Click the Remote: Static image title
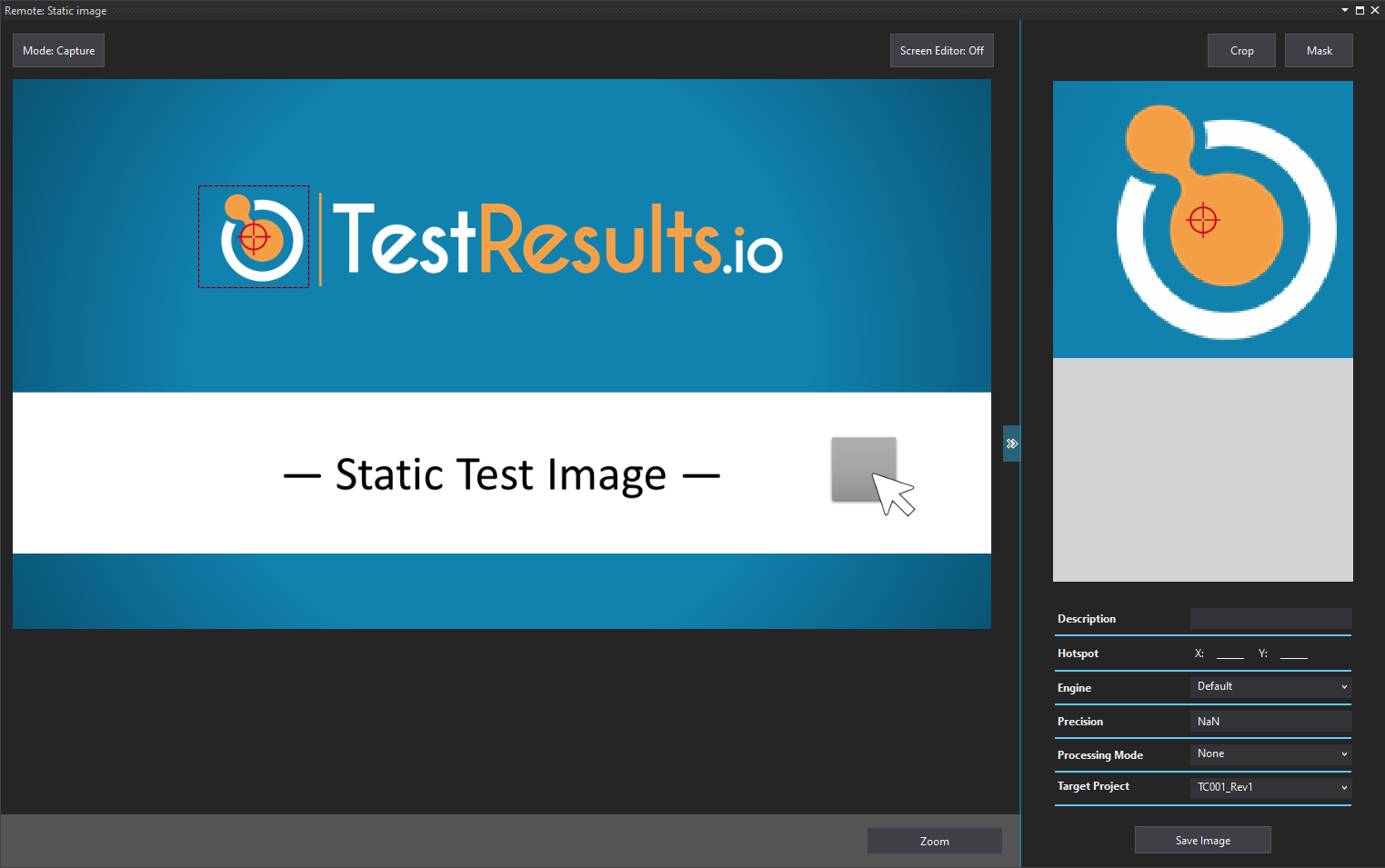Viewport: 1385px width, 868px height. click(x=55, y=11)
